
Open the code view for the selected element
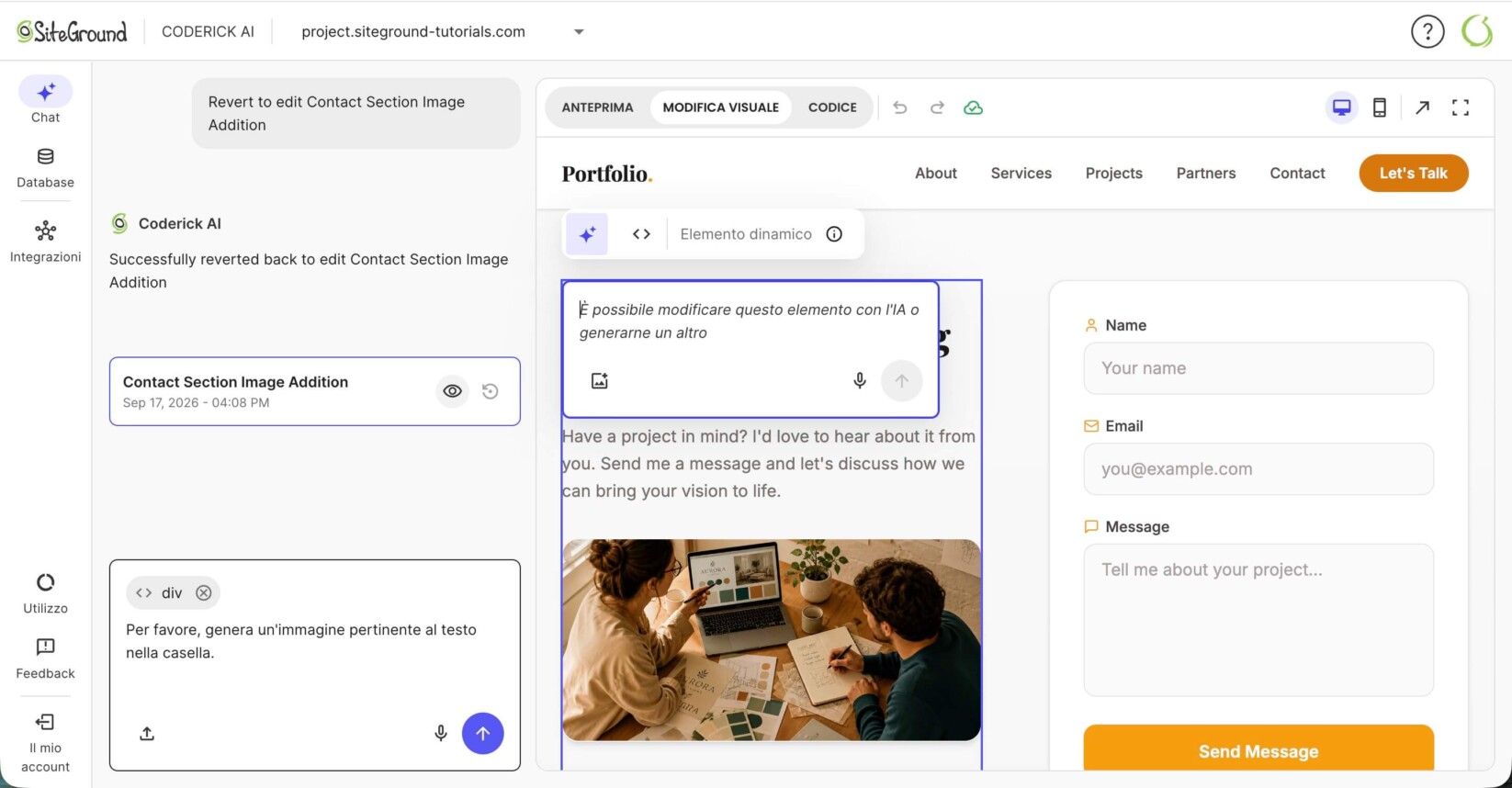click(641, 234)
